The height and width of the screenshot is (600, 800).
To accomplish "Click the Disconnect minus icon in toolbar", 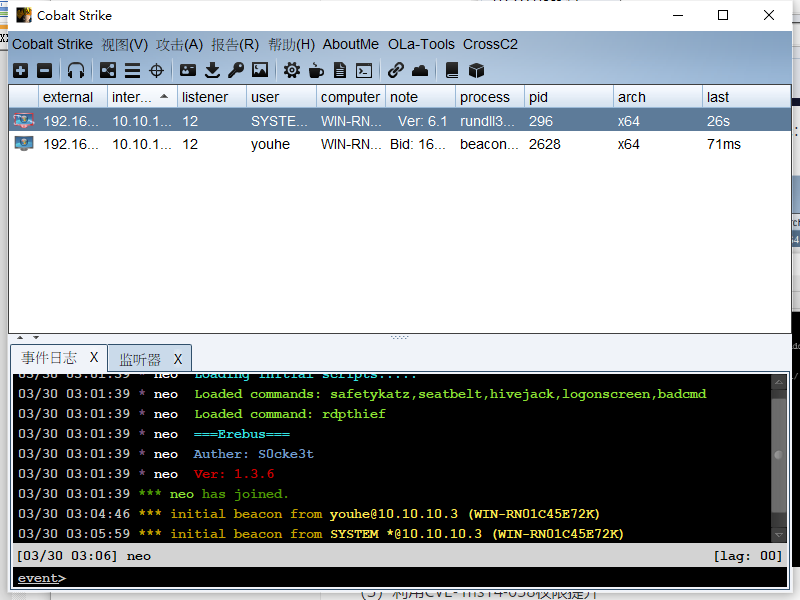I will (x=44, y=70).
